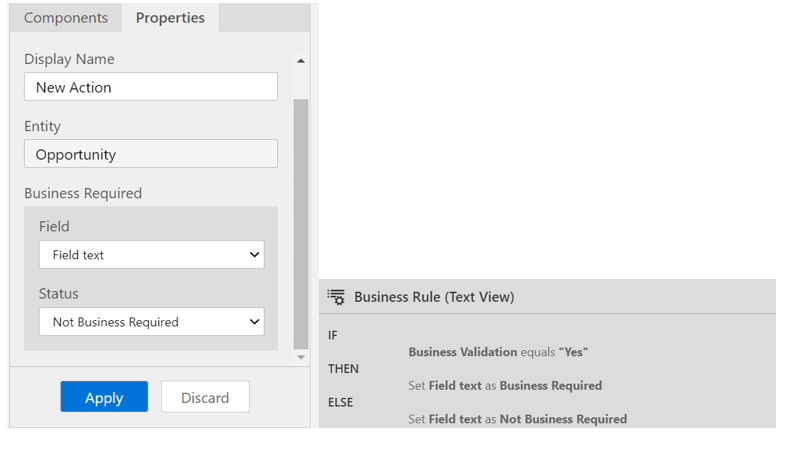Viewport: 800px width, 451px height.
Task: Click Set Field text as Not Business Required
Action: [x=517, y=419]
